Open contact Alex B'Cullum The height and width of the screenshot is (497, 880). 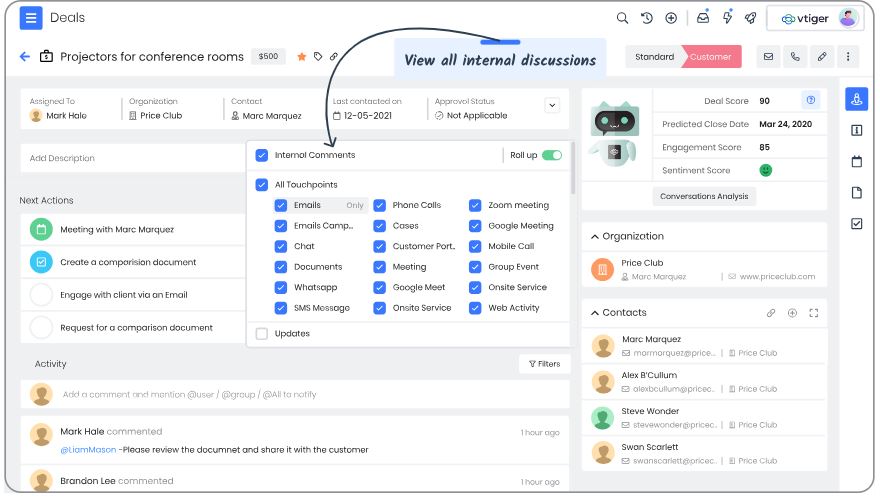[x=649, y=375]
